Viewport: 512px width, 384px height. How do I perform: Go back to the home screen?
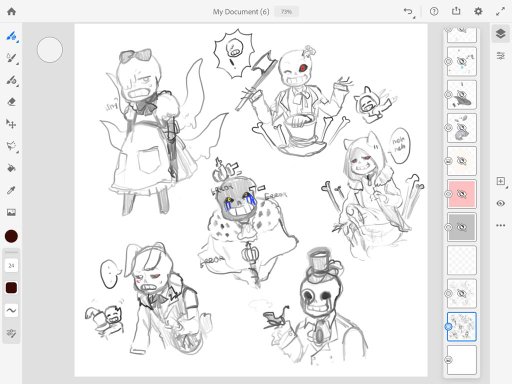point(11,12)
